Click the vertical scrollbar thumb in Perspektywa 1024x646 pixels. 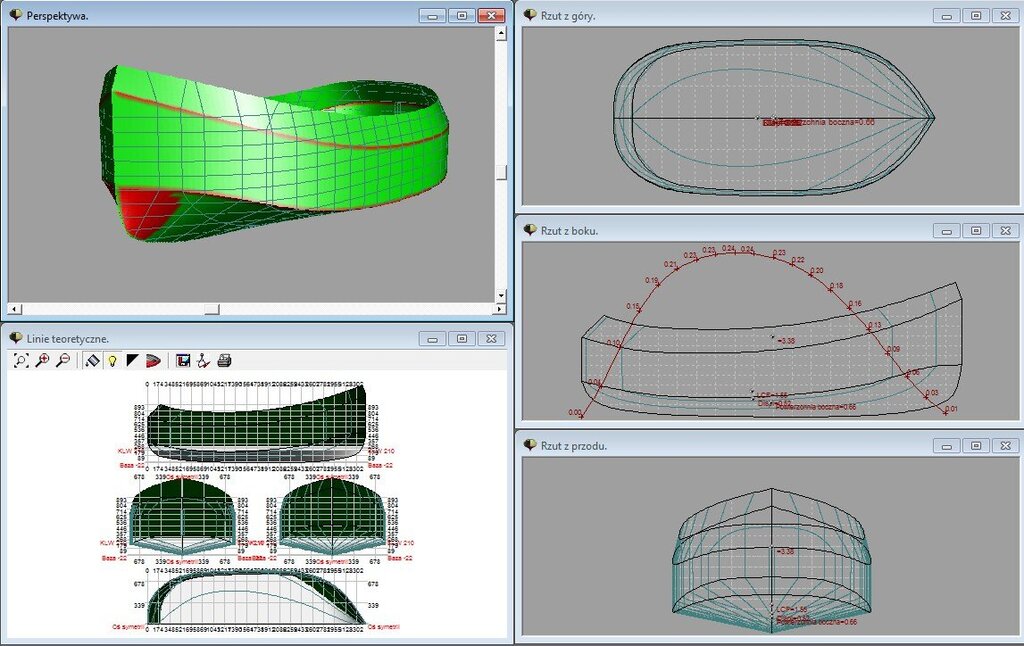[x=501, y=172]
